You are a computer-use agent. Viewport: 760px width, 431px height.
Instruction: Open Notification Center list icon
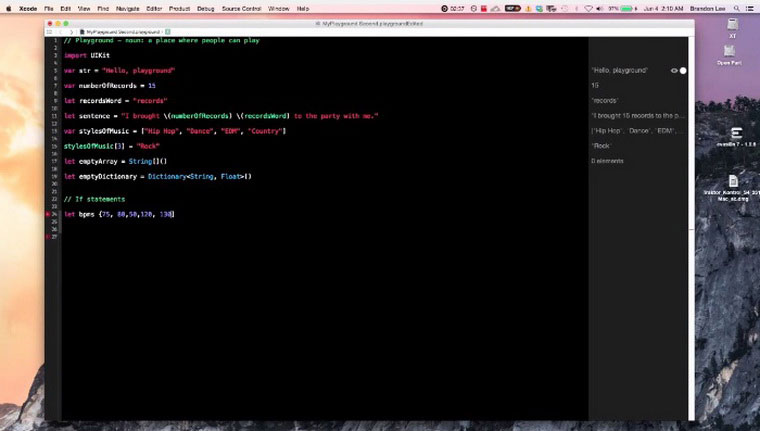(750, 9)
